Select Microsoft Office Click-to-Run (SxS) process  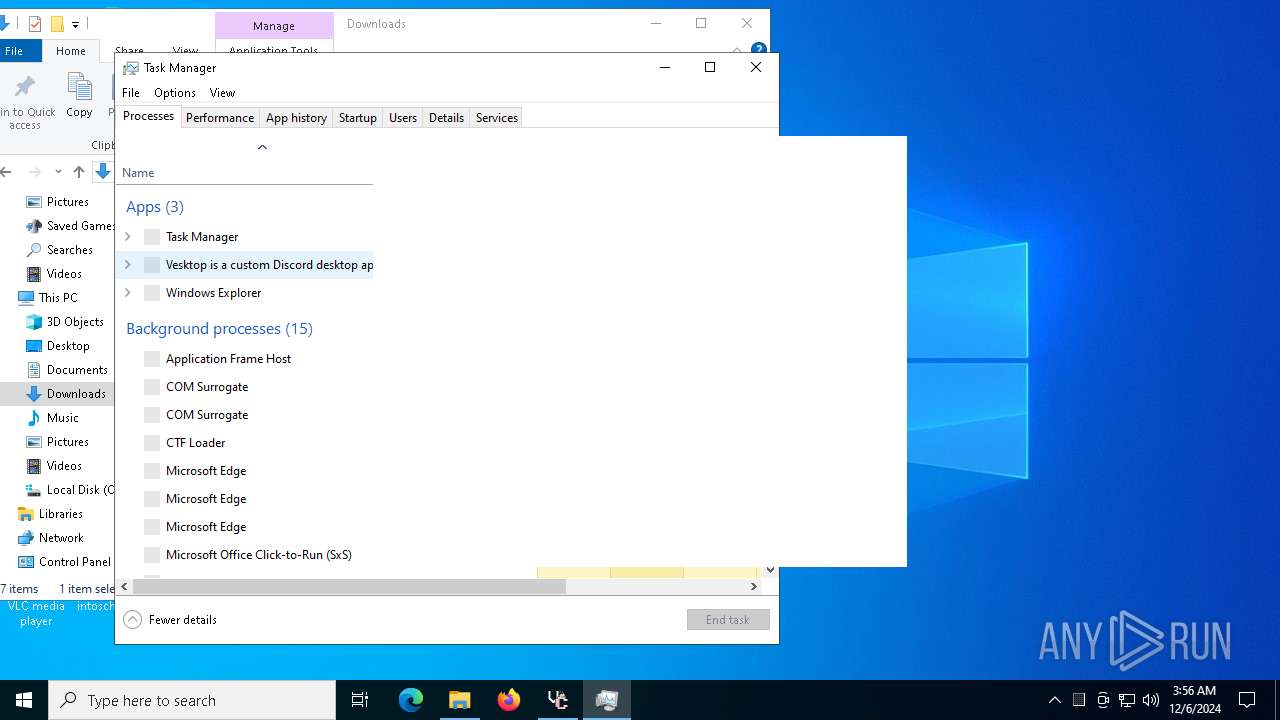[259, 555]
